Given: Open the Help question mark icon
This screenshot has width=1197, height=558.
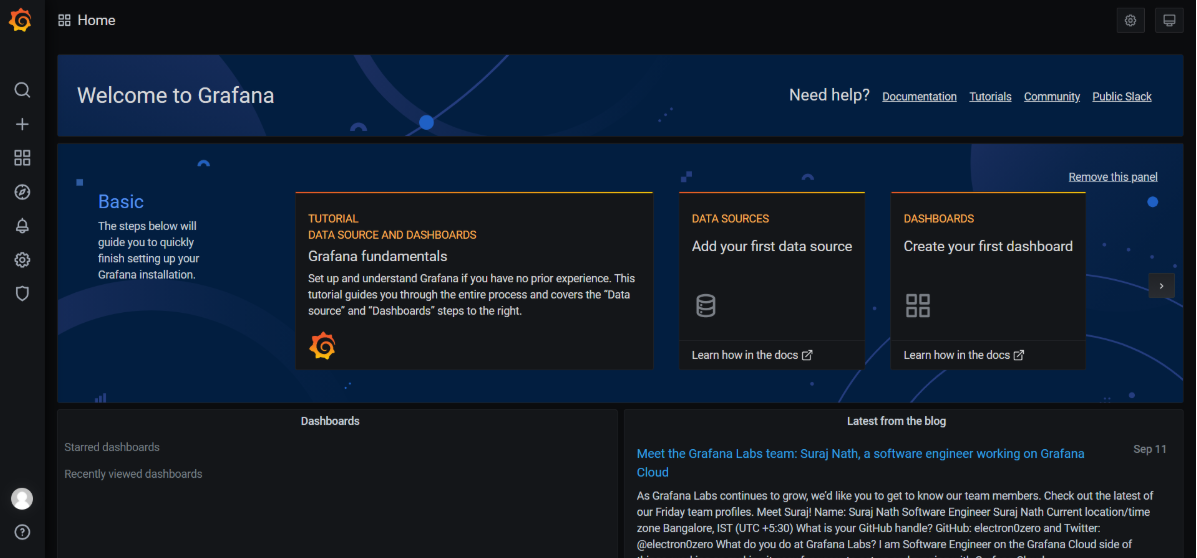Looking at the screenshot, I should click(x=22, y=532).
